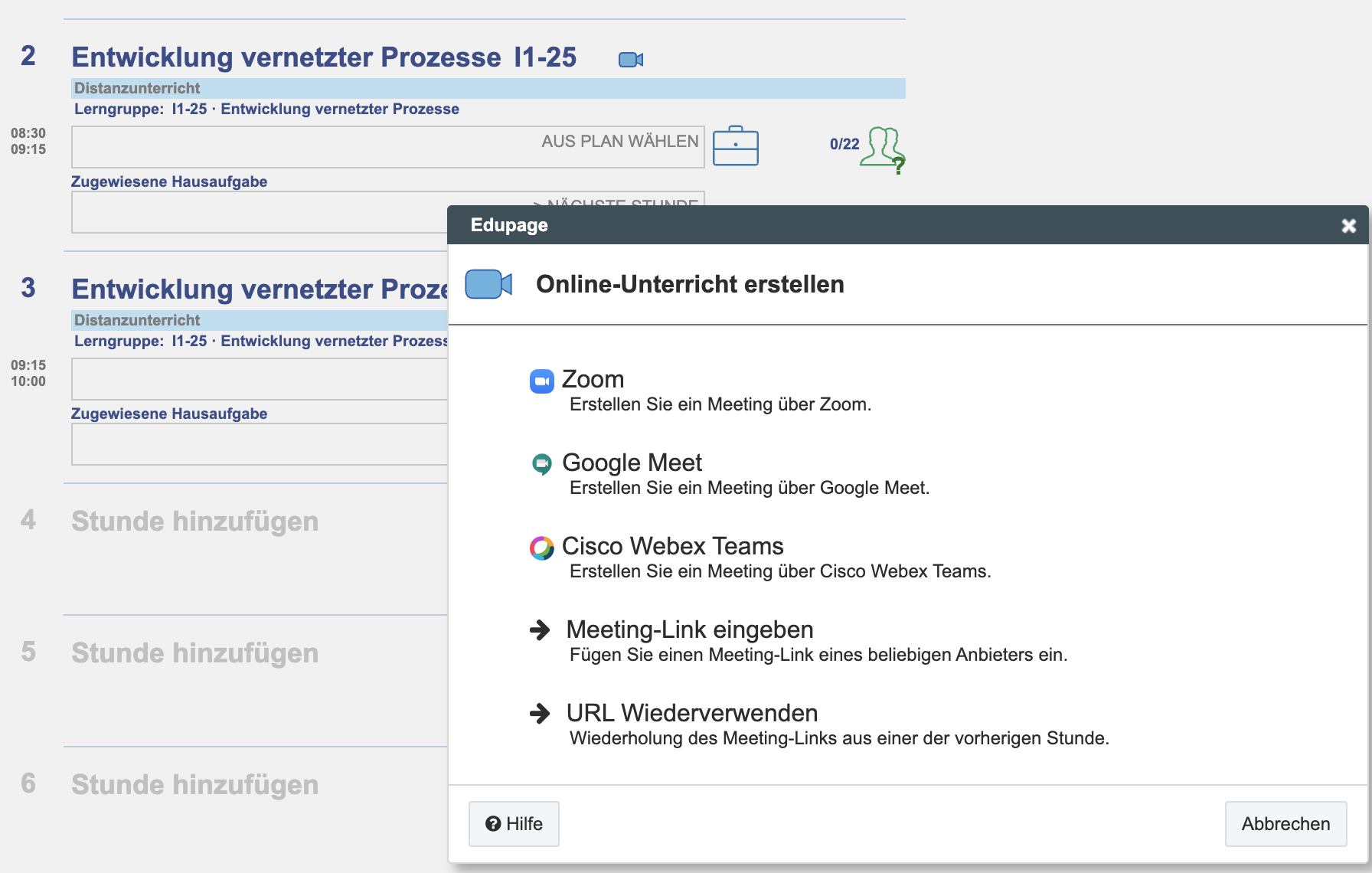Open the briefcase icon for lesson 2
1372x873 pixels.
(735, 145)
